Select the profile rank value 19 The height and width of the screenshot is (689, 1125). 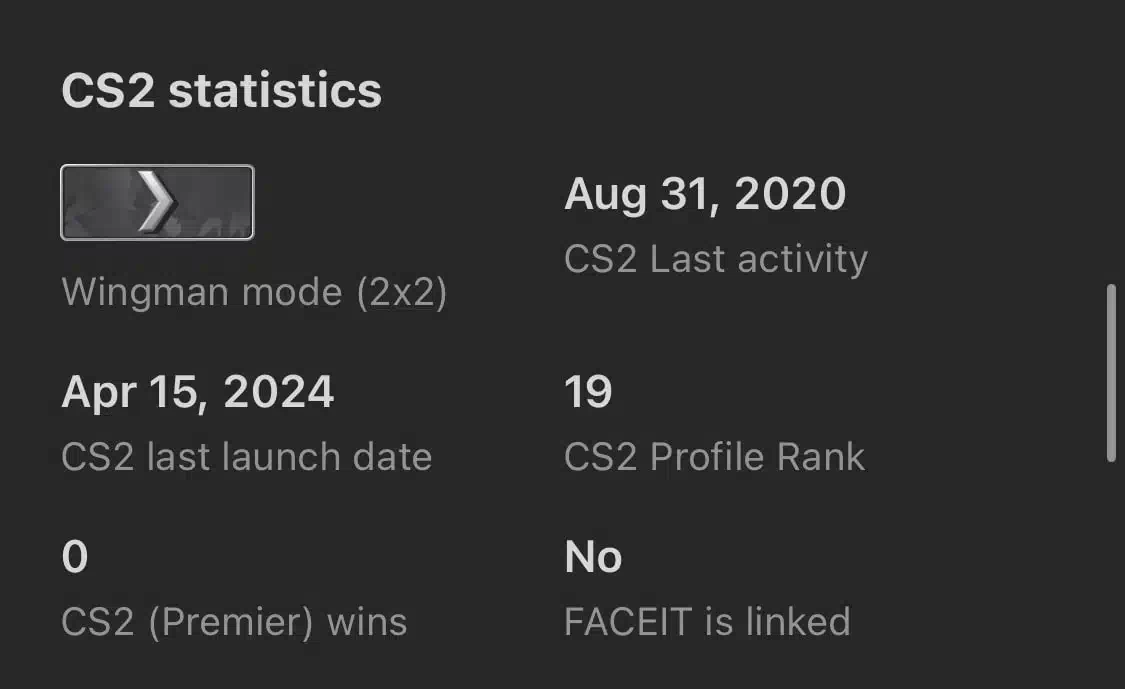point(588,392)
